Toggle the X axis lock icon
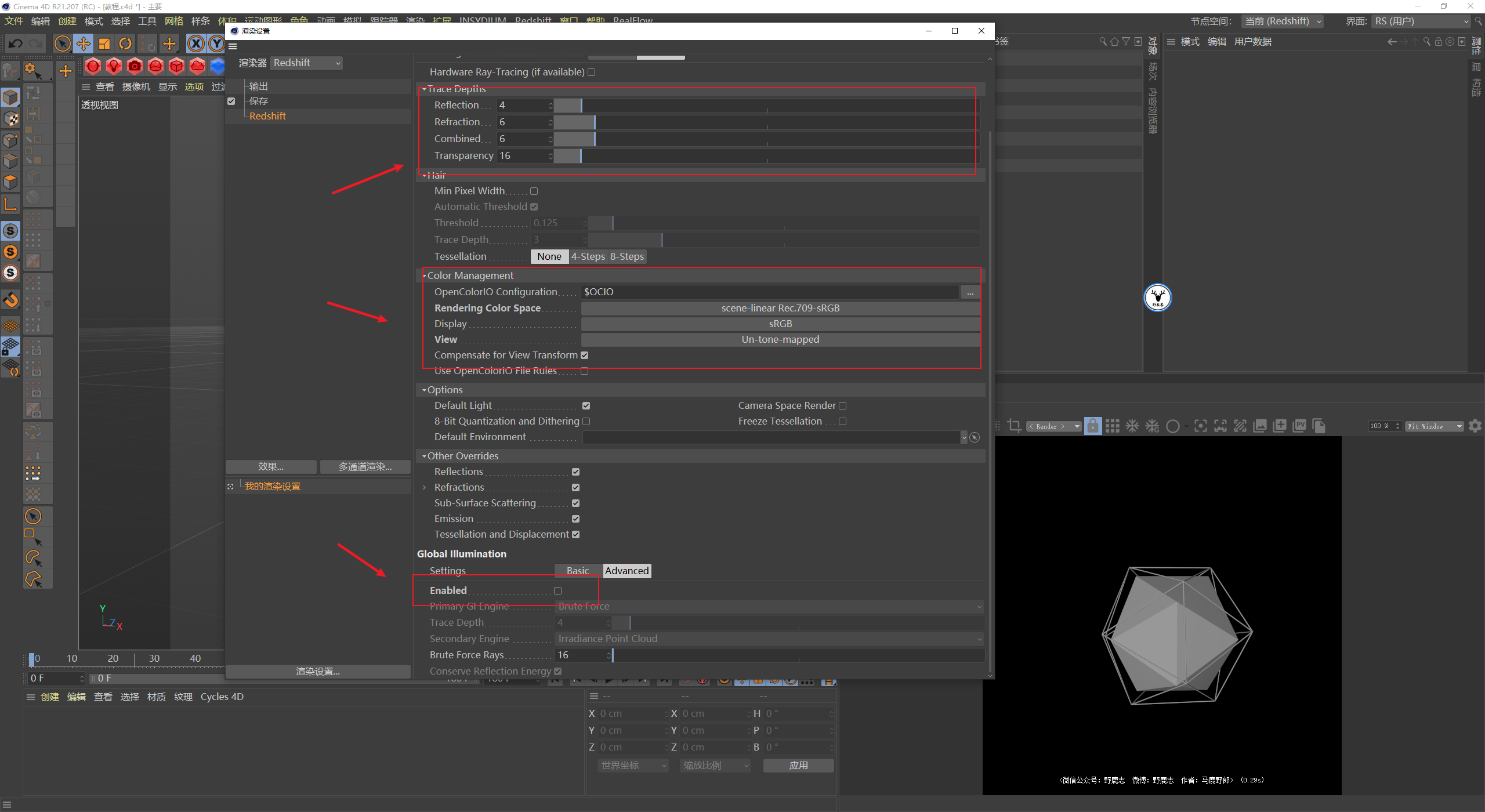The width and height of the screenshot is (1485, 812). [196, 43]
